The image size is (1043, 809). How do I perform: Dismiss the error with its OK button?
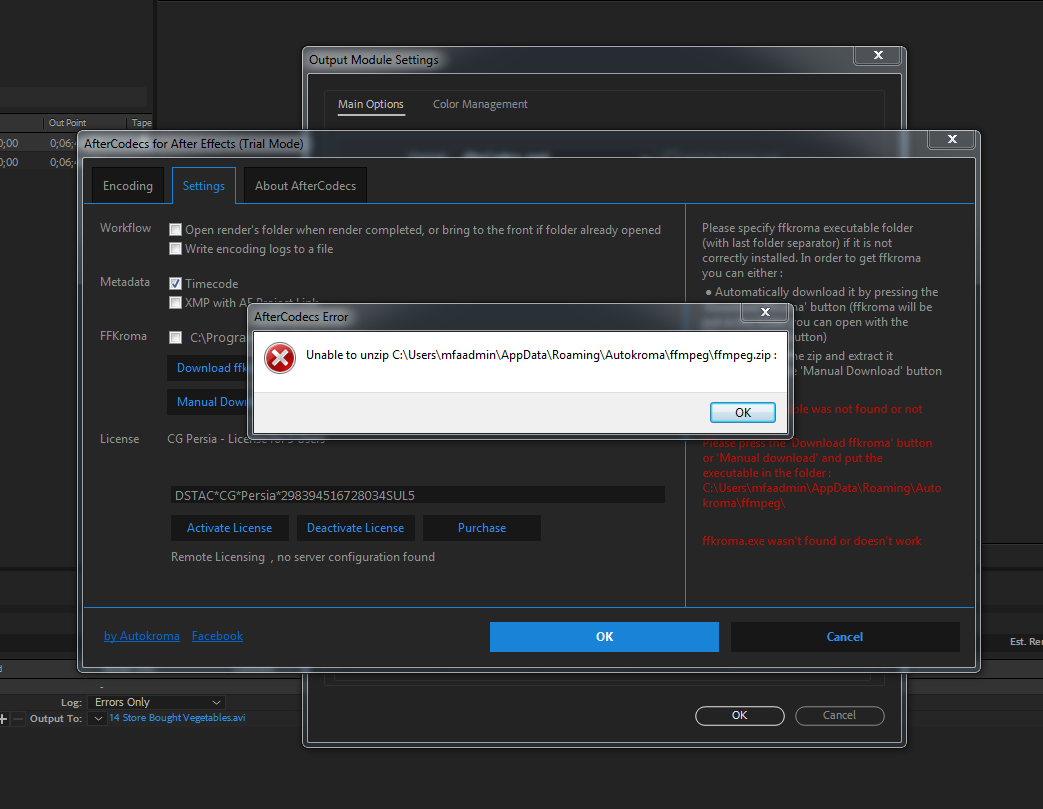pyautogui.click(x=742, y=412)
